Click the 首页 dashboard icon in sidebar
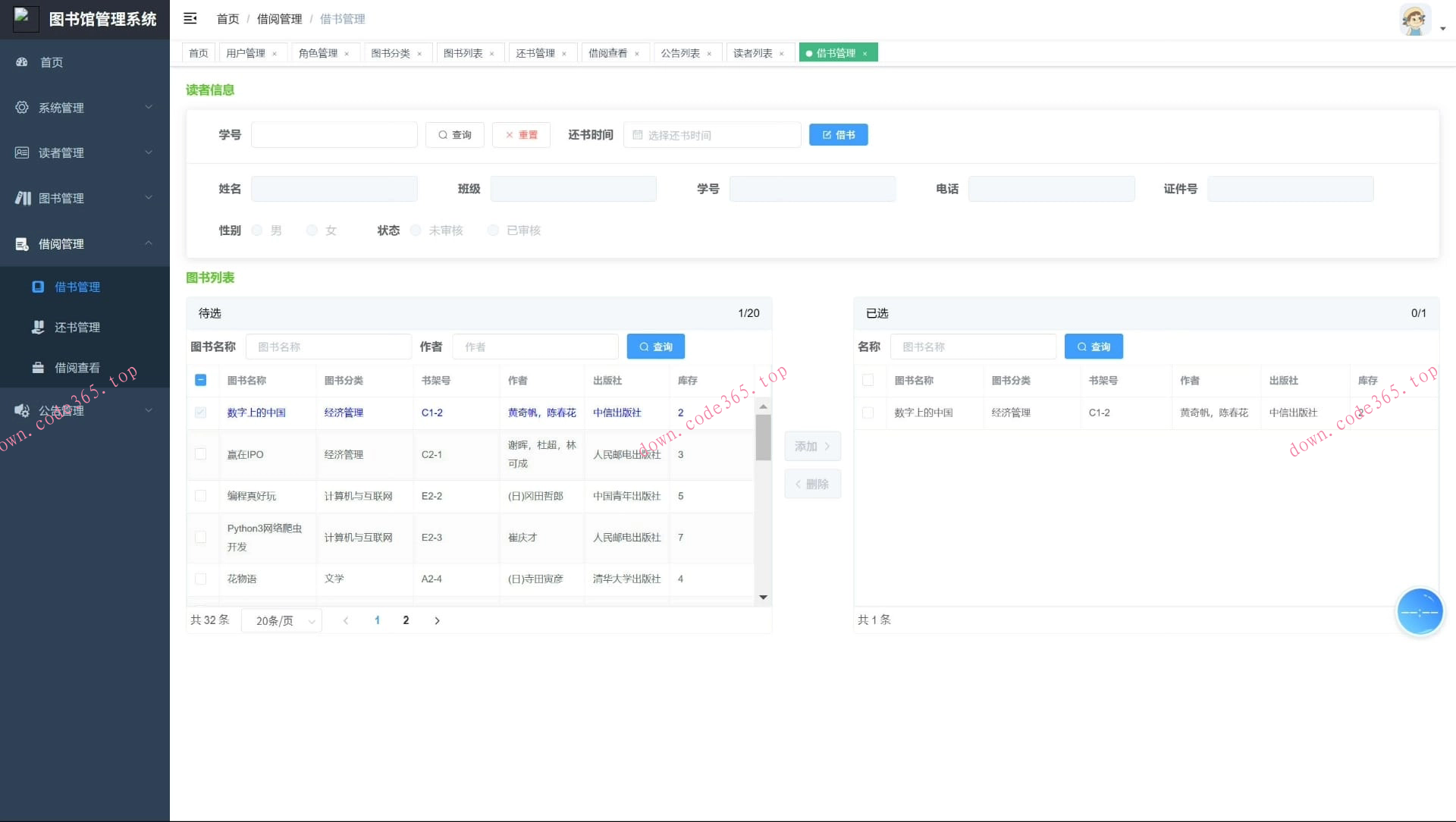This screenshot has width=1456, height=822. pyautogui.click(x=22, y=62)
